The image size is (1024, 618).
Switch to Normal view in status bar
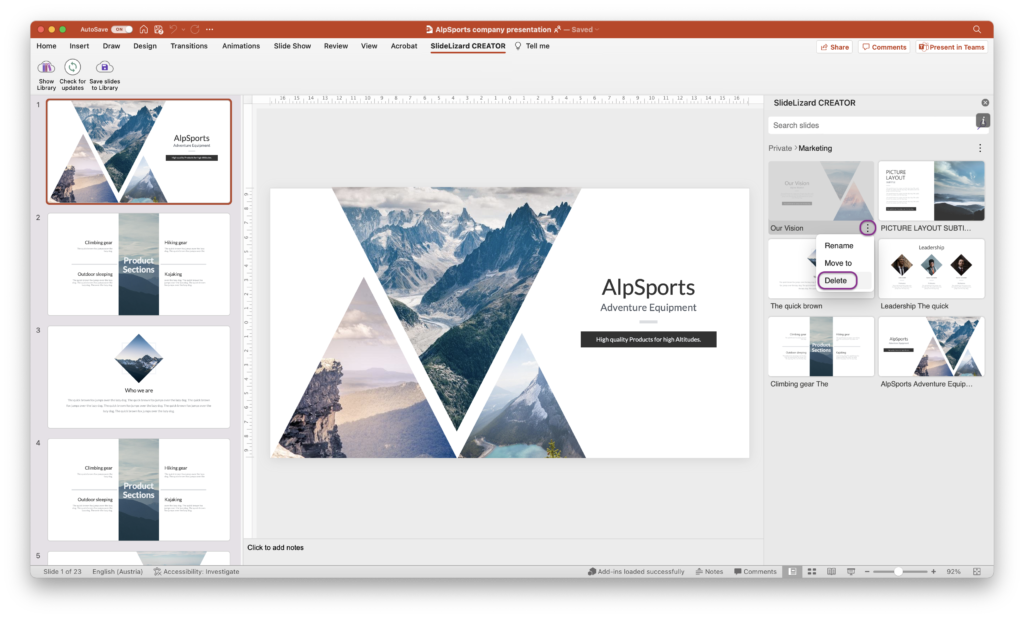792,572
